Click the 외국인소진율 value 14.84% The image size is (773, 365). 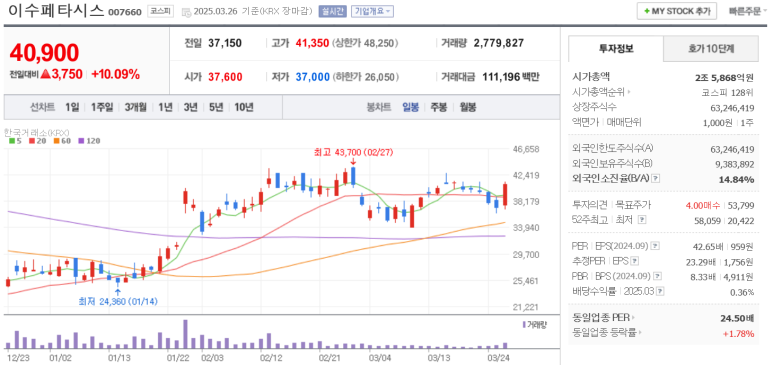(736, 179)
